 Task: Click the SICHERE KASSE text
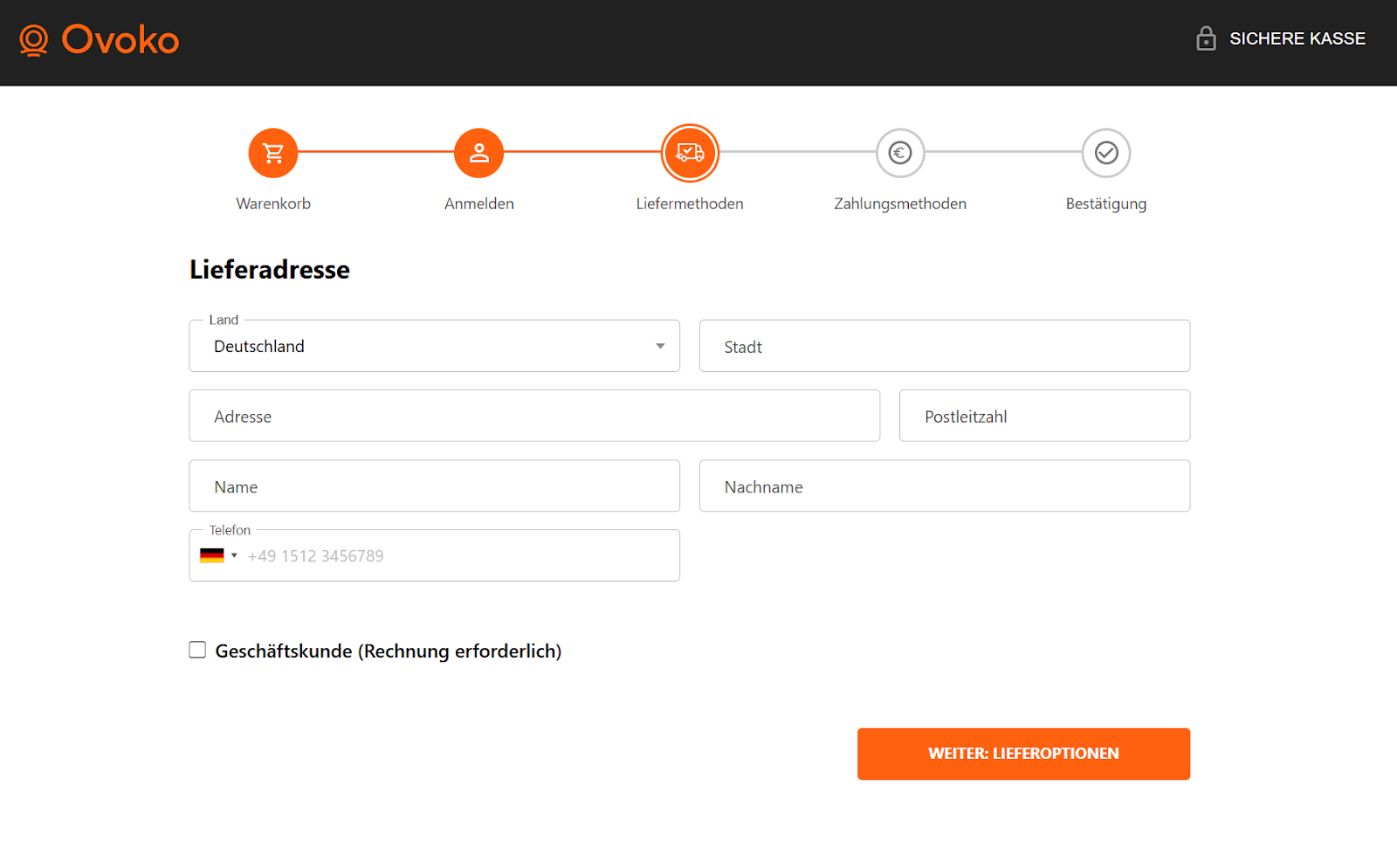(x=1297, y=38)
